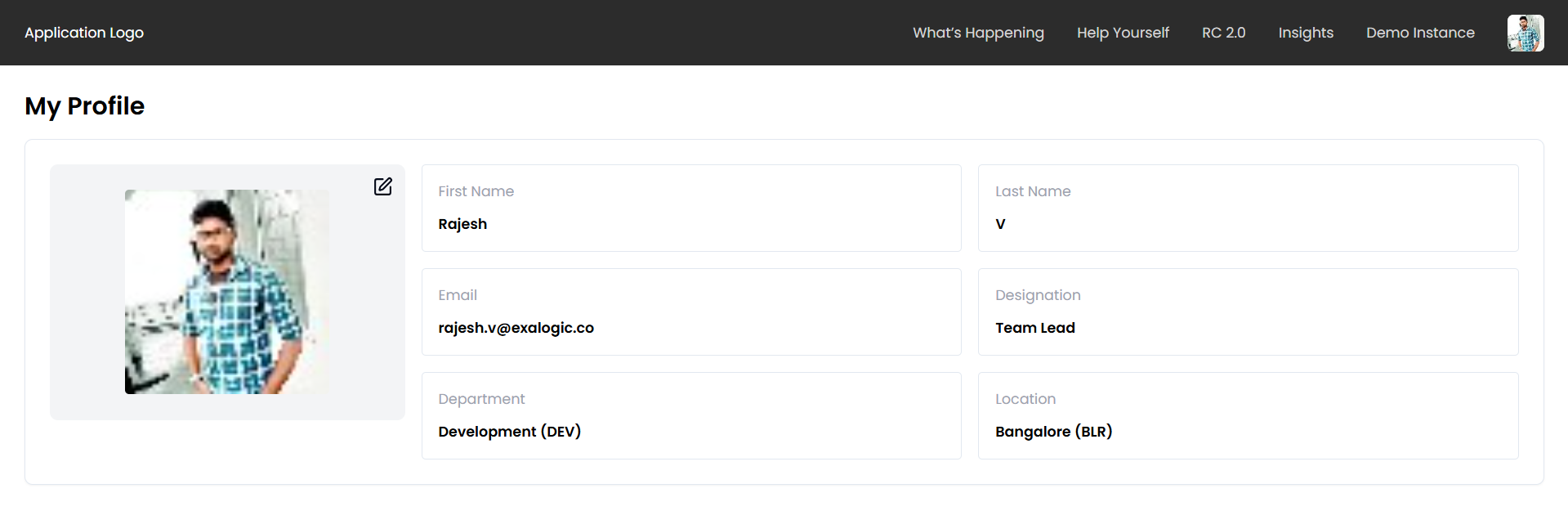Click the Last Name label

[x=1033, y=191]
